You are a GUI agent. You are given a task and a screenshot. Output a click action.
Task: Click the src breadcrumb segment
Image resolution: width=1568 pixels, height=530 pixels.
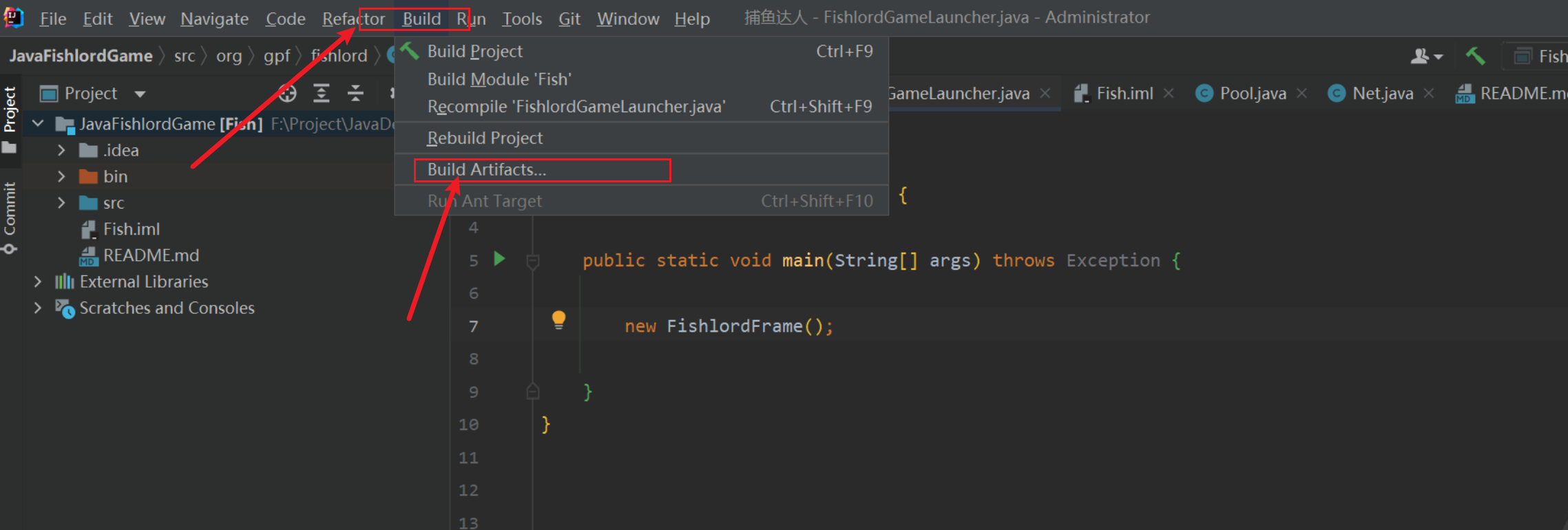point(185,56)
